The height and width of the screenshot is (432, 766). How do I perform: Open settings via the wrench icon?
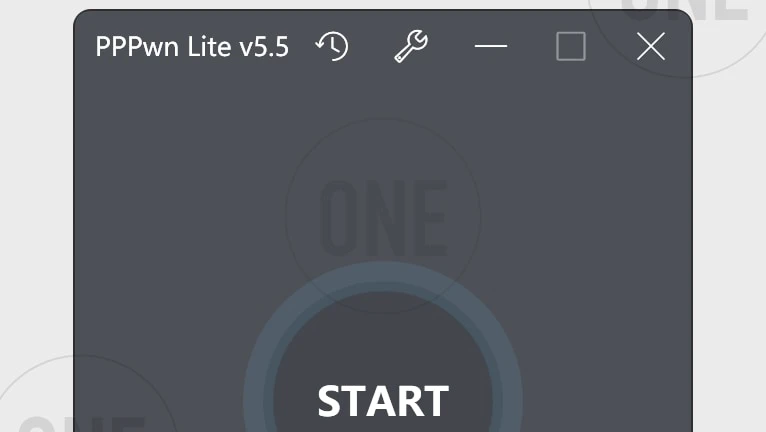pos(411,46)
